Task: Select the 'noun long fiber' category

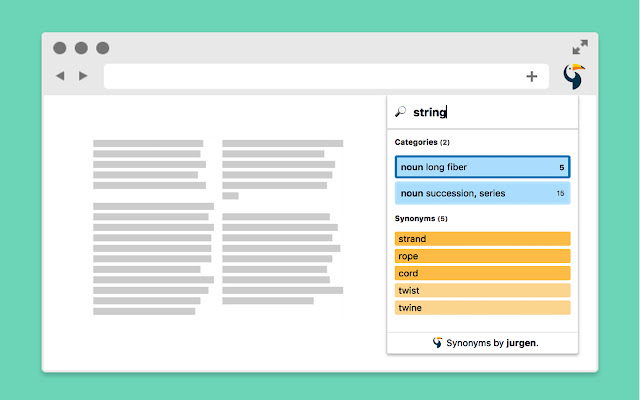Action: [x=482, y=167]
